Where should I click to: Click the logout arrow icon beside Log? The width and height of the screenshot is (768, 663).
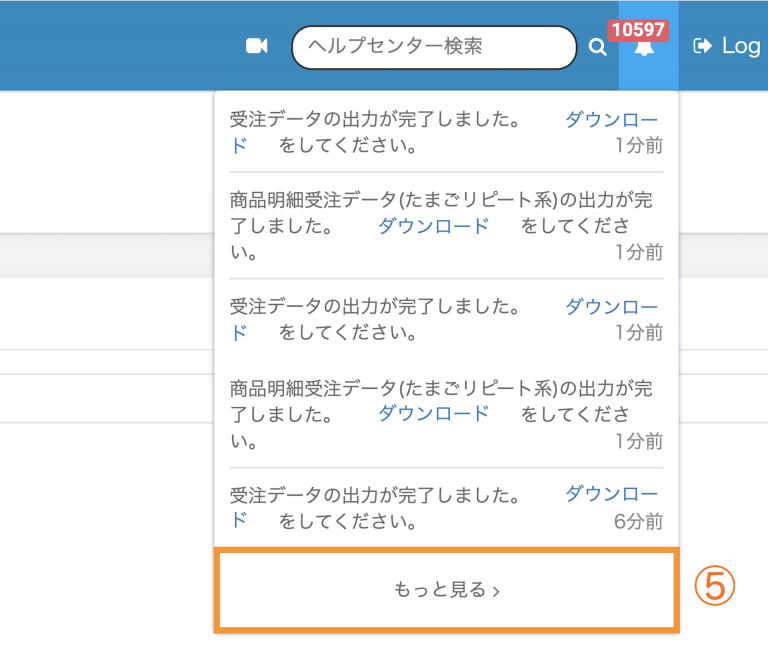click(x=703, y=45)
